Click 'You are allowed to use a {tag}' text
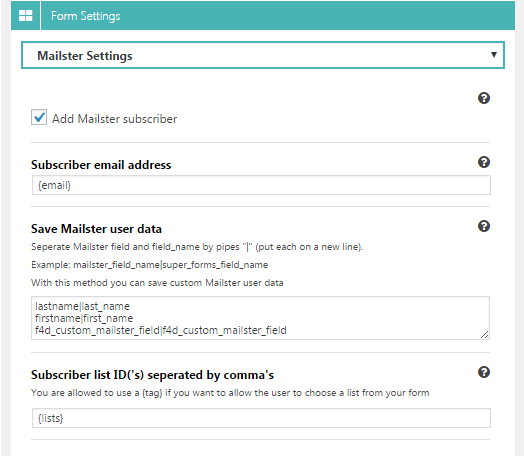524x456 pixels. (230, 393)
